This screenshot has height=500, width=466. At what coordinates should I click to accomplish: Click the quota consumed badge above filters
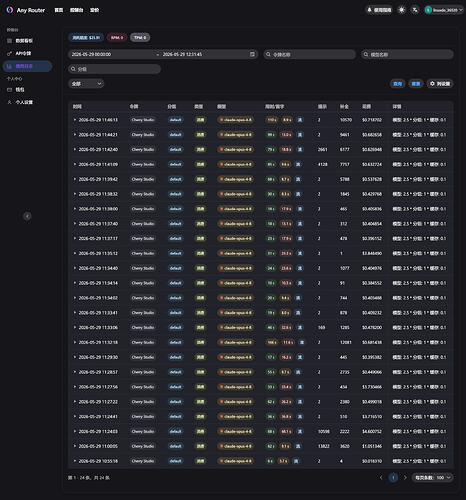coord(86,38)
